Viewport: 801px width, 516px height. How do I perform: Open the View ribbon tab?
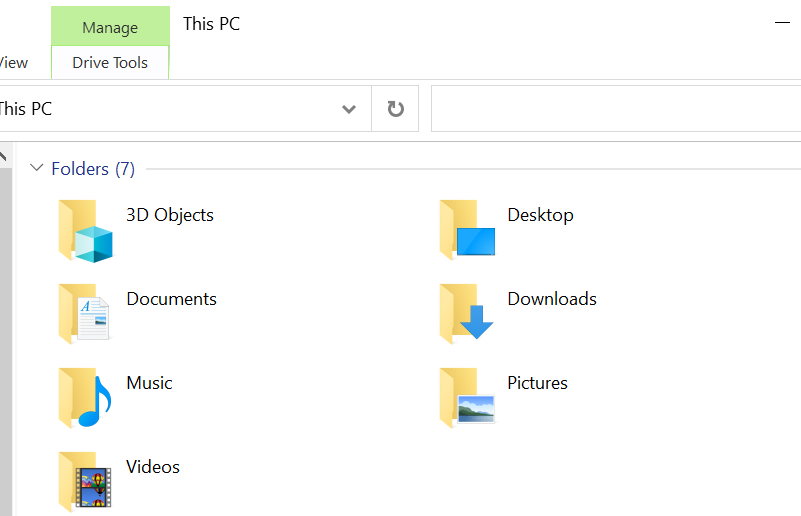pos(14,63)
